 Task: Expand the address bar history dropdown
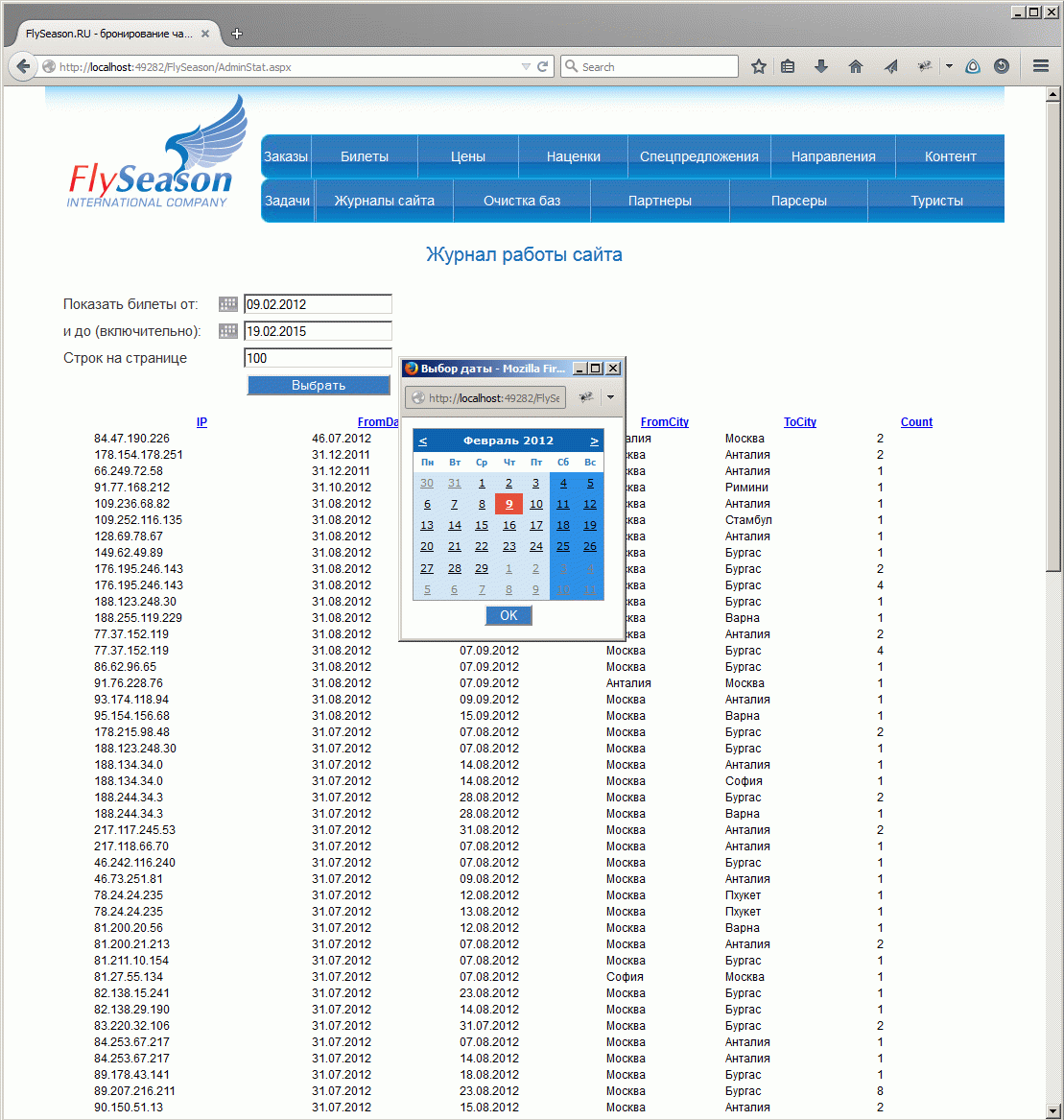[x=526, y=66]
